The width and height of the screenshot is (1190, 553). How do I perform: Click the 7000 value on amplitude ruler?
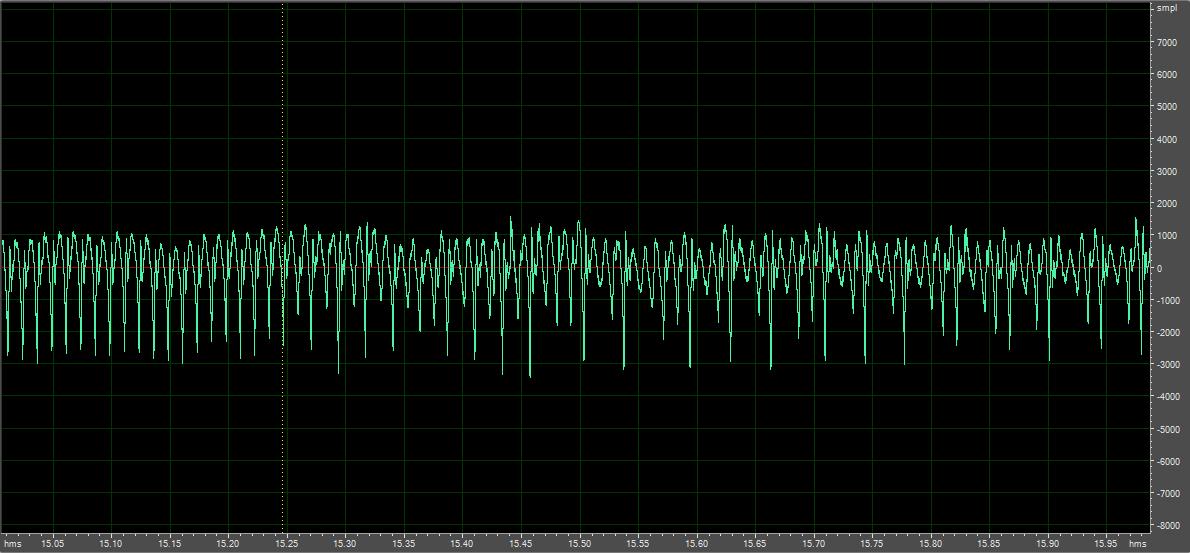coord(1166,43)
